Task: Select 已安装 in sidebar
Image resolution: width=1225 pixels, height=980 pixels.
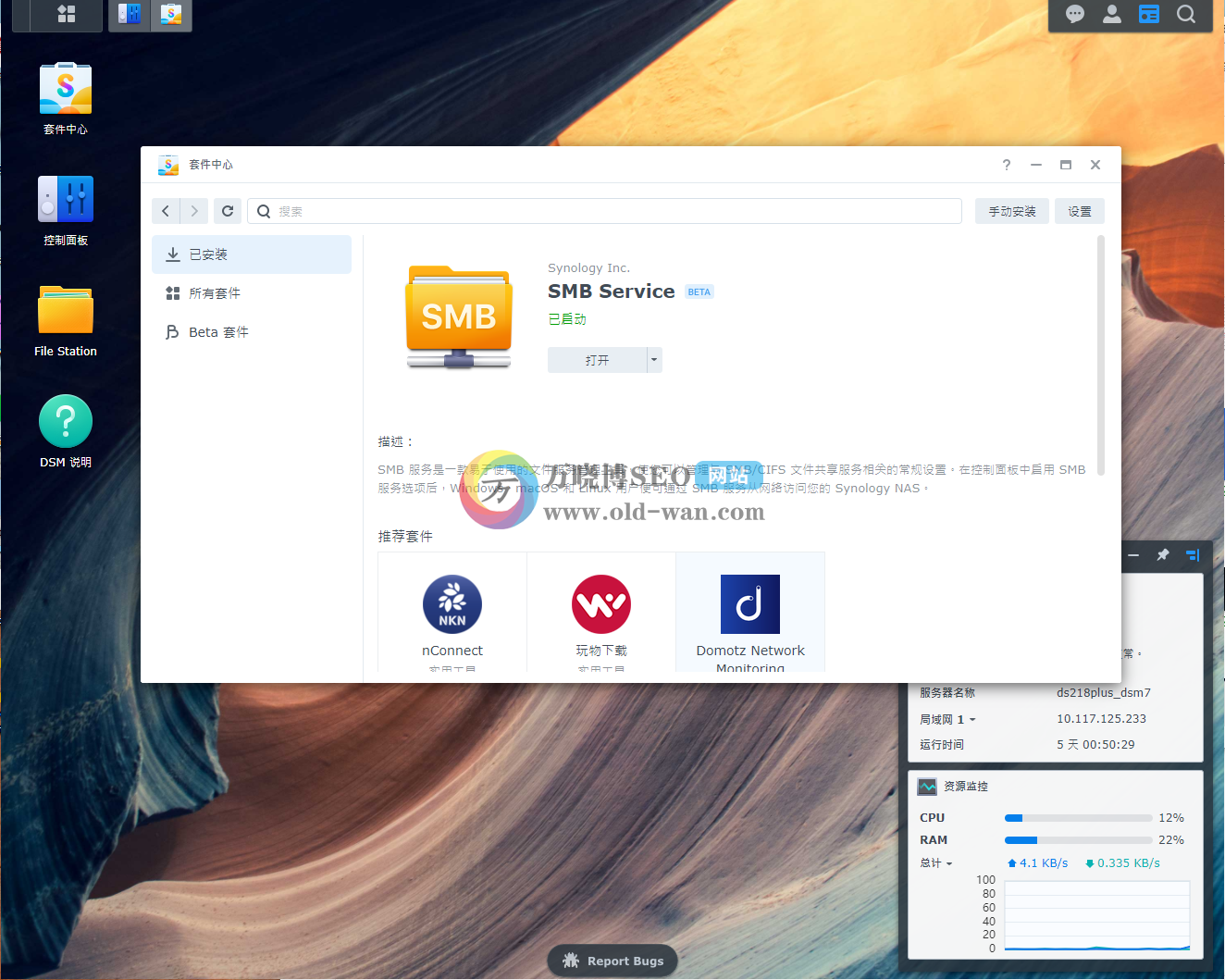Action: click(x=252, y=254)
